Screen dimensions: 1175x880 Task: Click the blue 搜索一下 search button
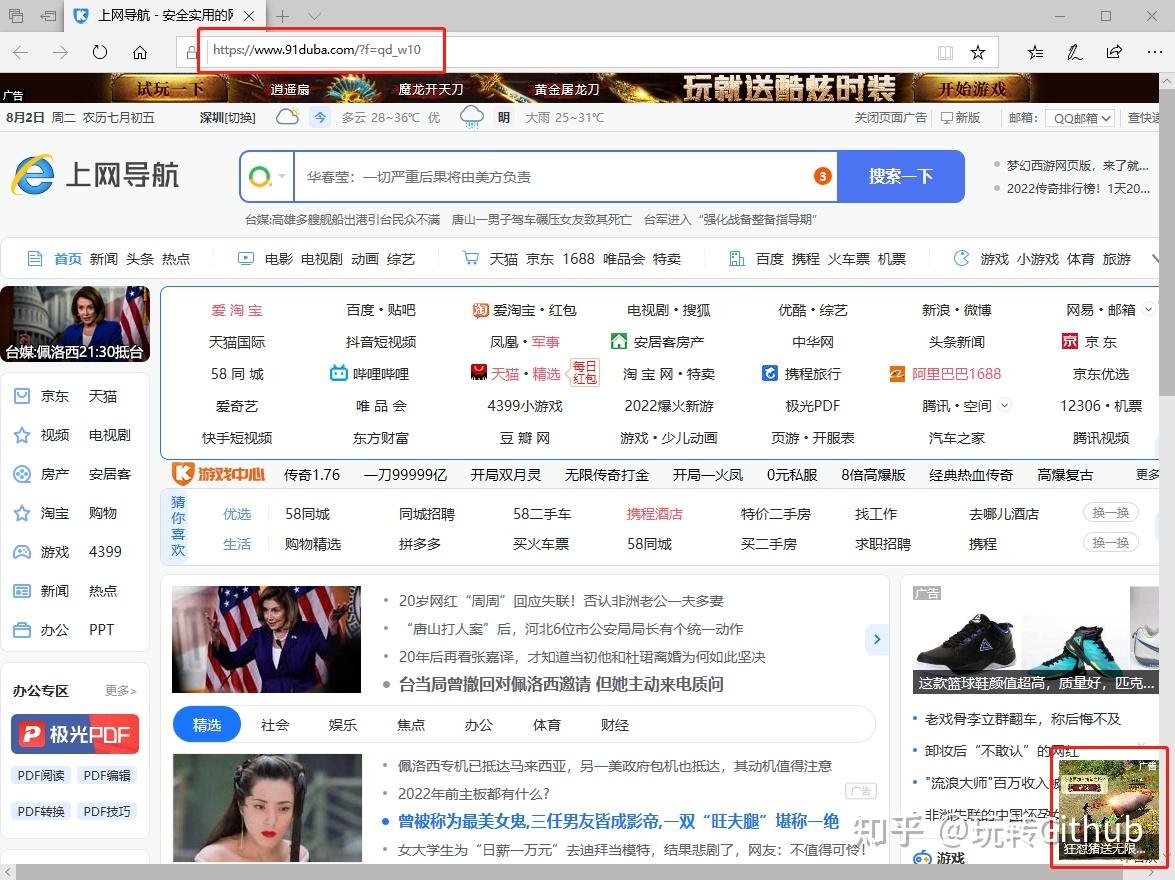coord(901,175)
